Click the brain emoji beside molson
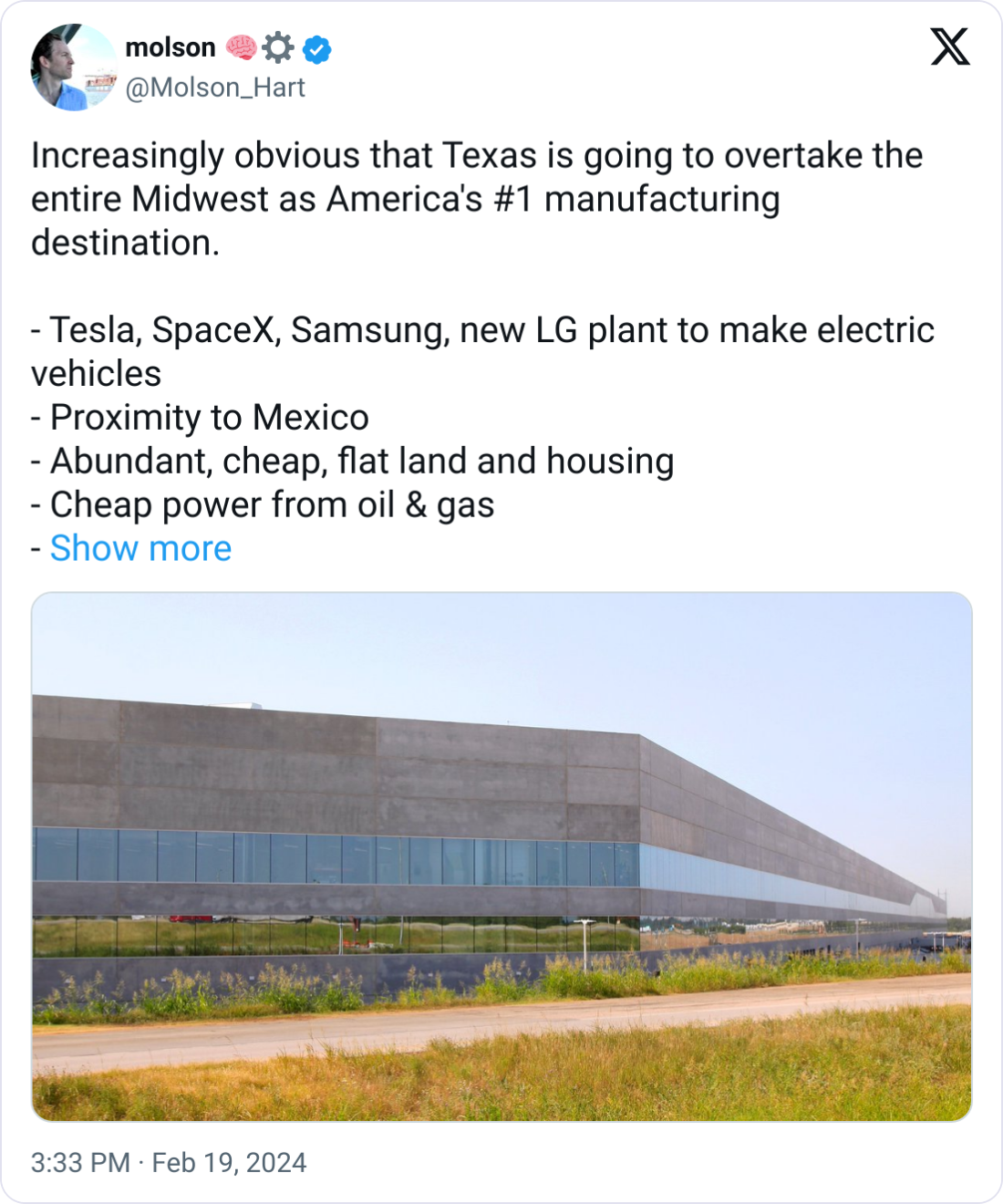The height and width of the screenshot is (1204, 1003). (x=242, y=47)
